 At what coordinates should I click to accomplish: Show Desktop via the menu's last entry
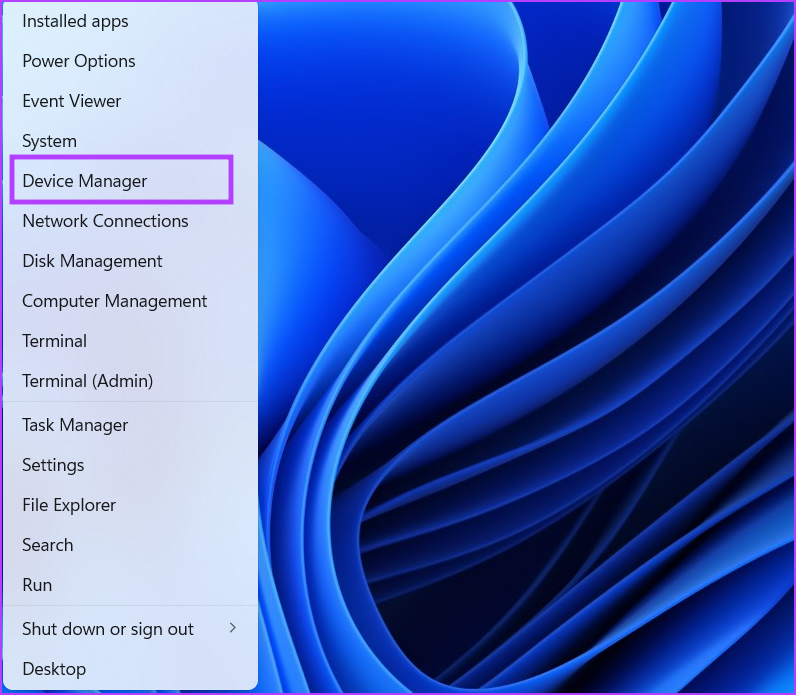(54, 669)
